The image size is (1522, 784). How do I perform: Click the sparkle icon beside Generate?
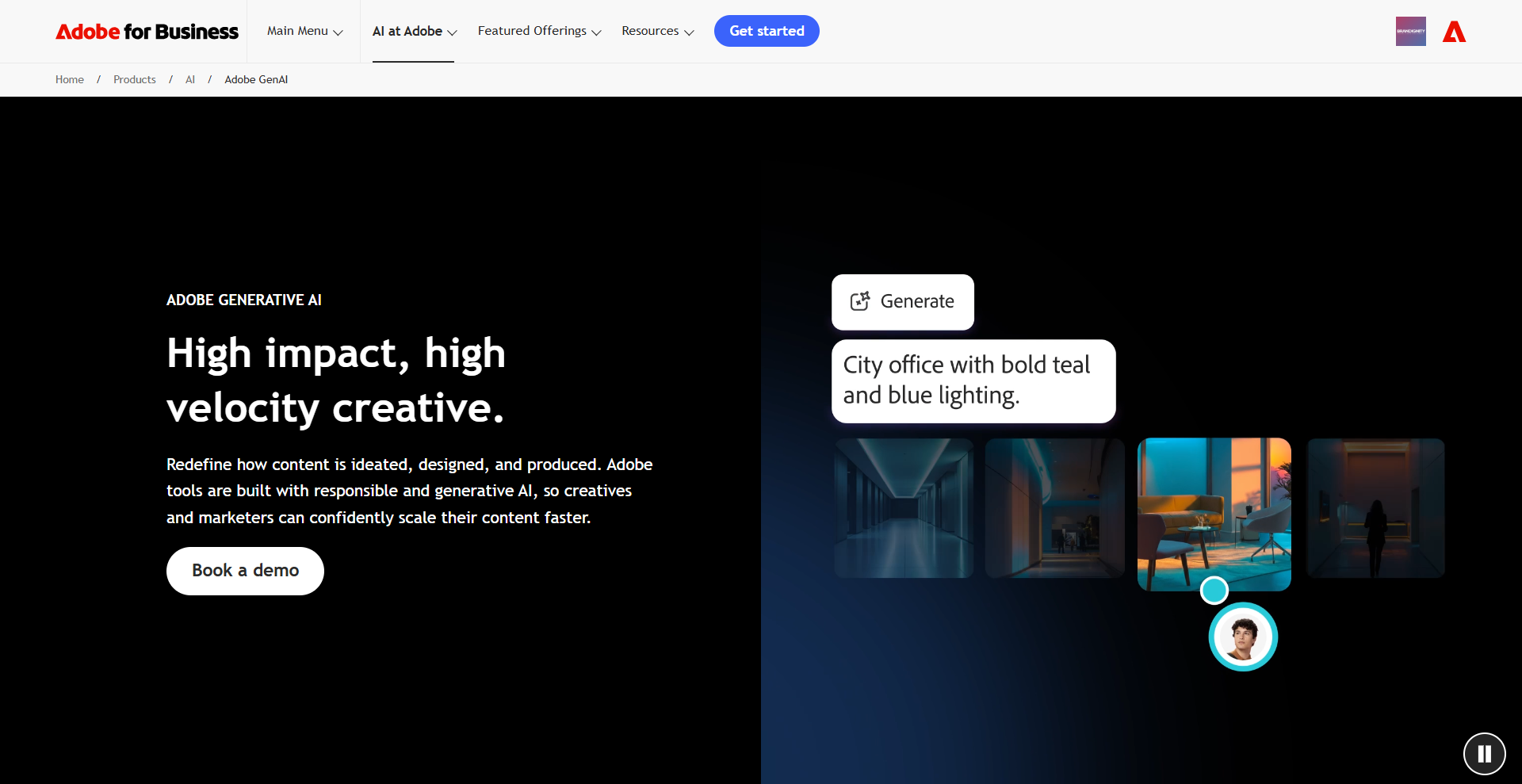pyautogui.click(x=860, y=301)
